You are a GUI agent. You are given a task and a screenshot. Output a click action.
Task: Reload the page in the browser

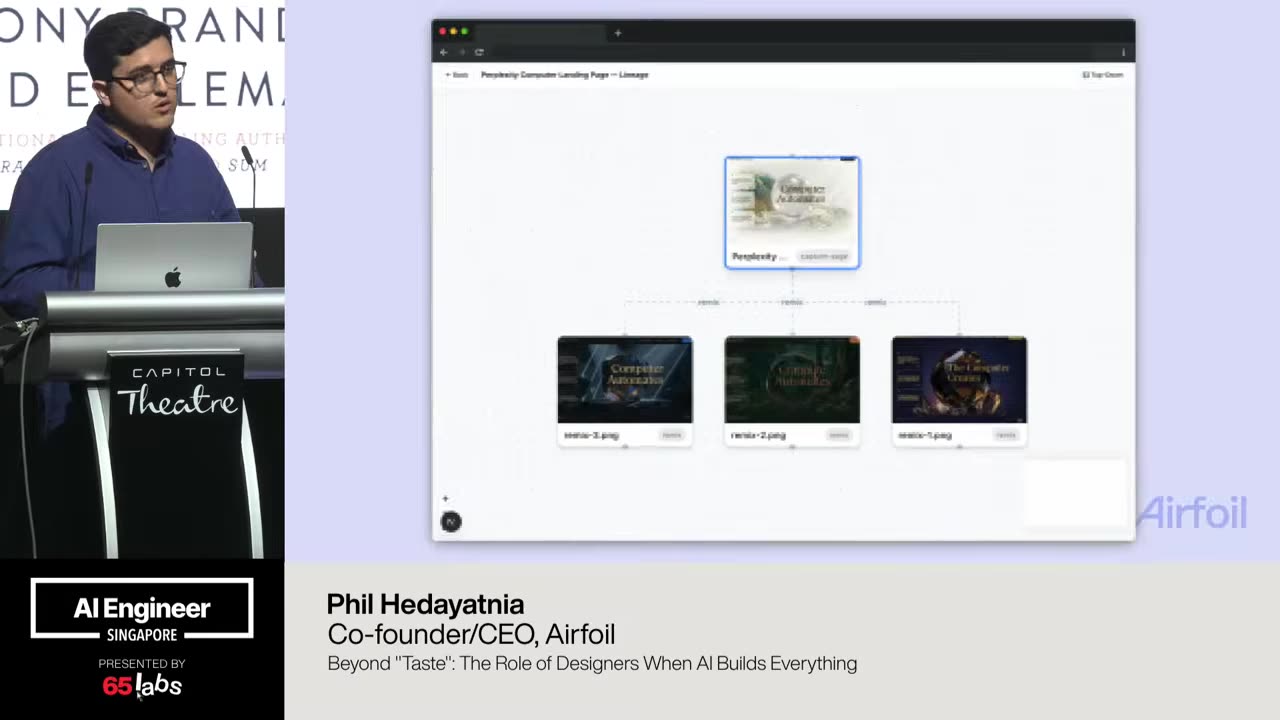[479, 52]
